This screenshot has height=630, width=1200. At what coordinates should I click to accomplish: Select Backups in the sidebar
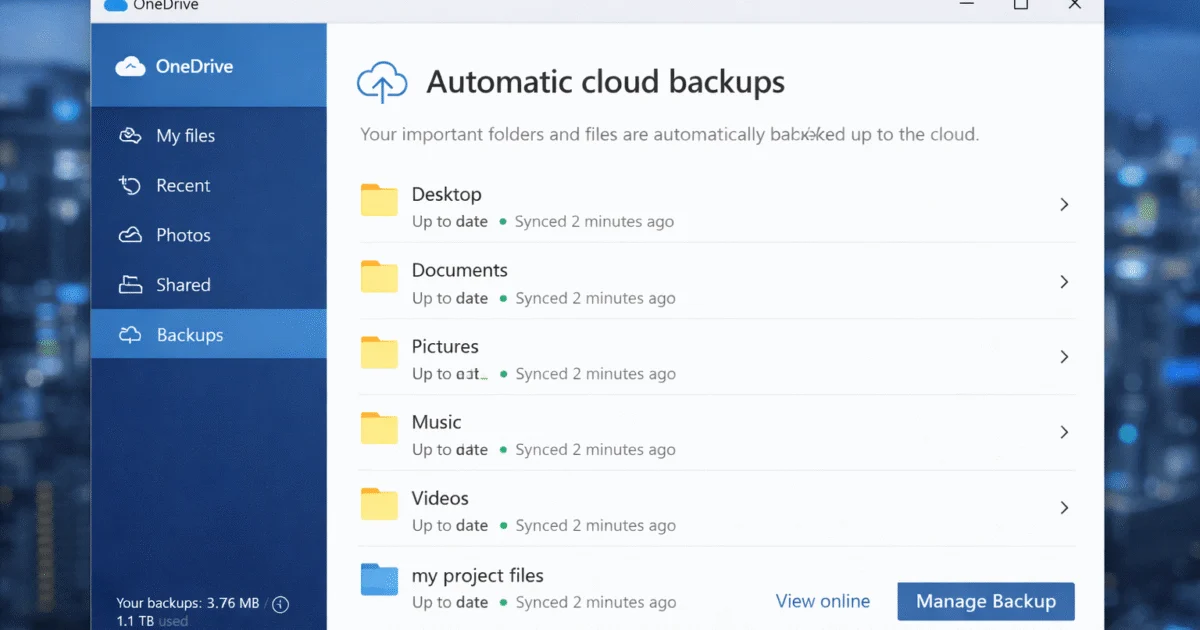(x=208, y=335)
